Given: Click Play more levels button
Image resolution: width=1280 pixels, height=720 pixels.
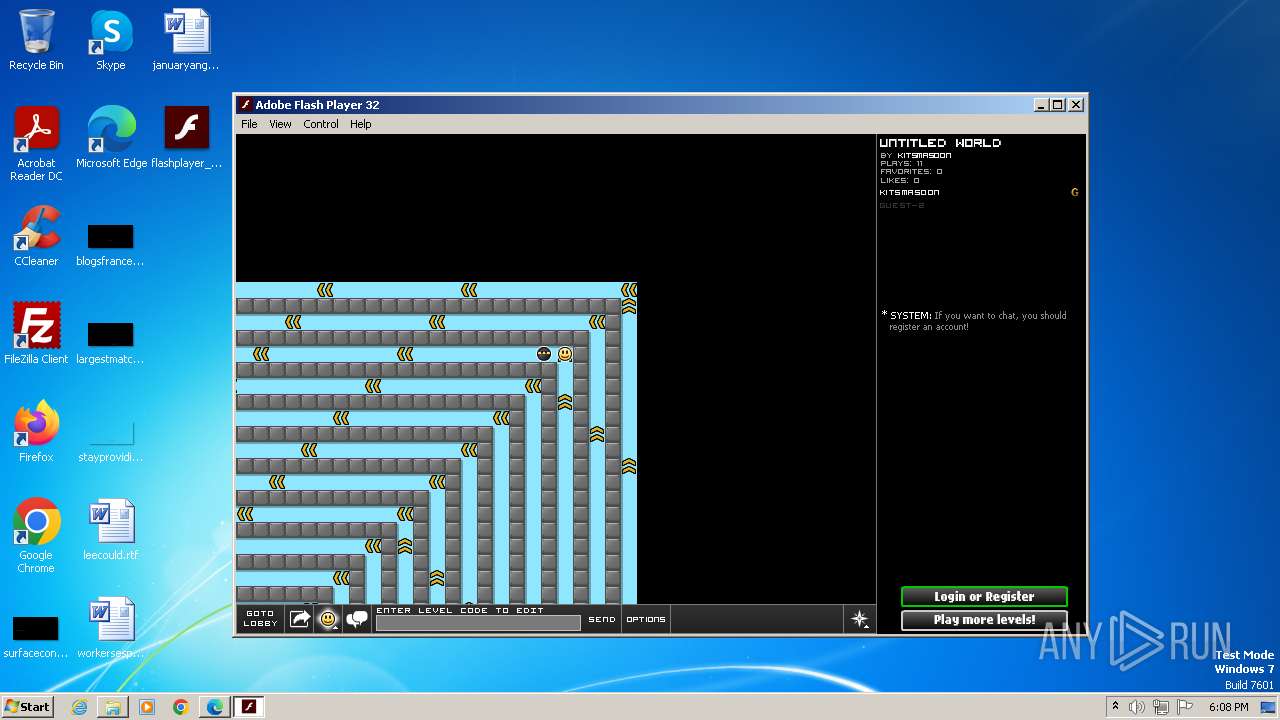Looking at the screenshot, I should point(984,620).
